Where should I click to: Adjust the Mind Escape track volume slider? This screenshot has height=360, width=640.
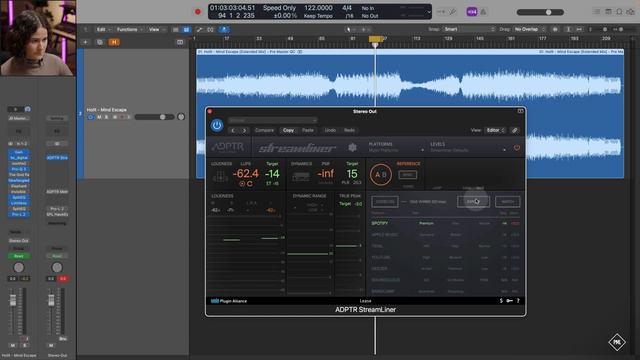click(x=155, y=117)
